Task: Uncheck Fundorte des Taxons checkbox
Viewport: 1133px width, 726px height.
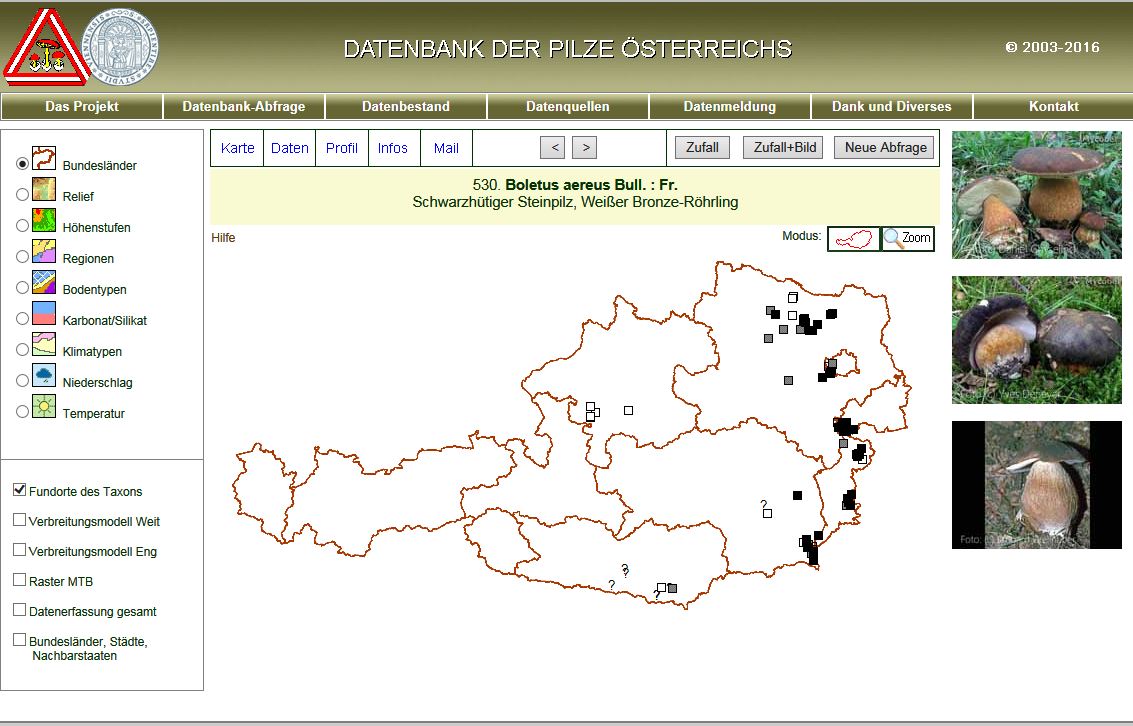Action: [x=20, y=490]
